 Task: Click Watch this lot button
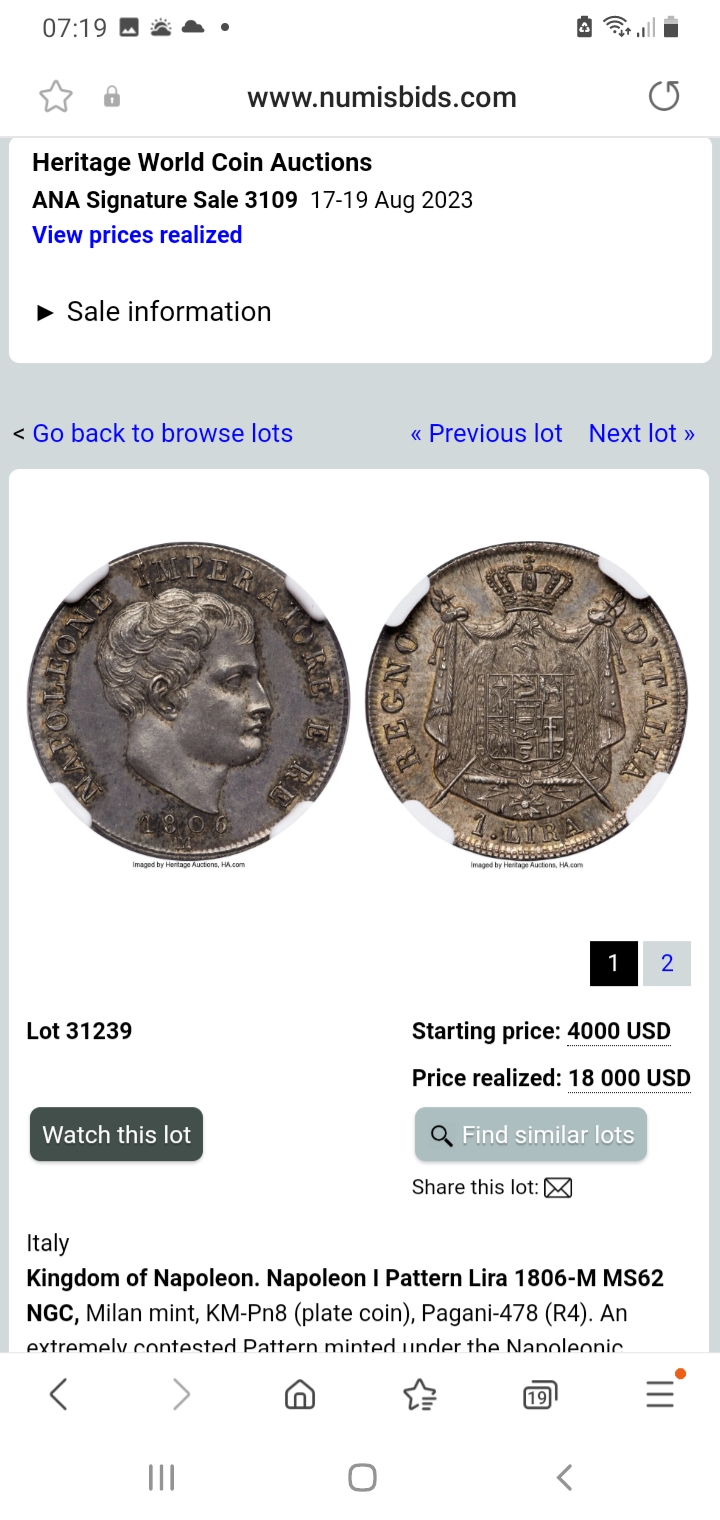tap(116, 1134)
